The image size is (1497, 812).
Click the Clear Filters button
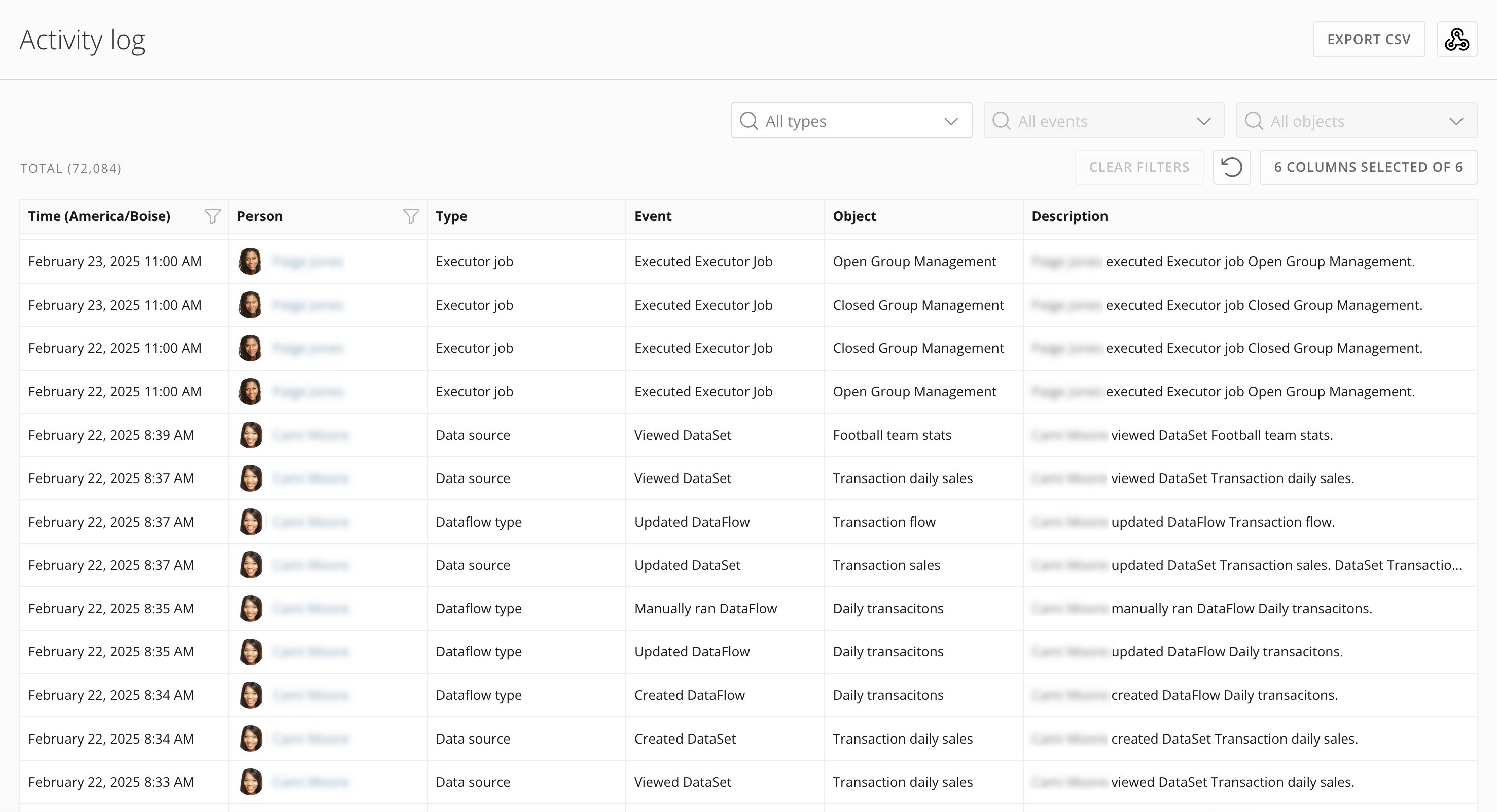click(1138, 167)
